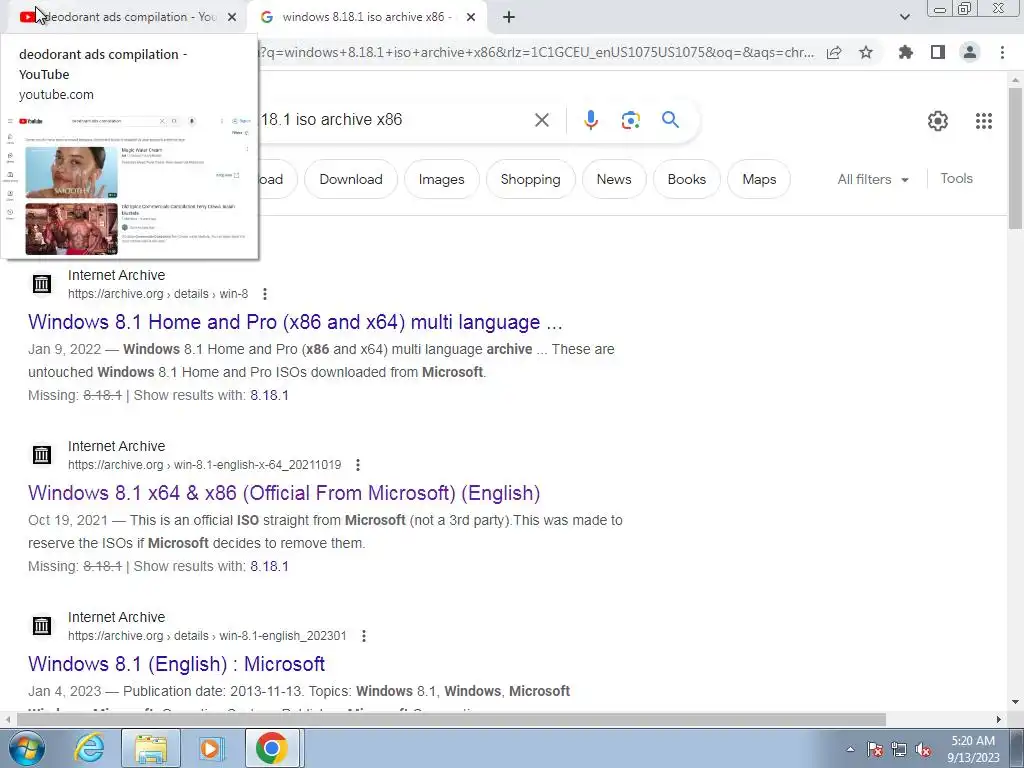
Task: Open Google quick settings gear
Action: [x=938, y=121]
